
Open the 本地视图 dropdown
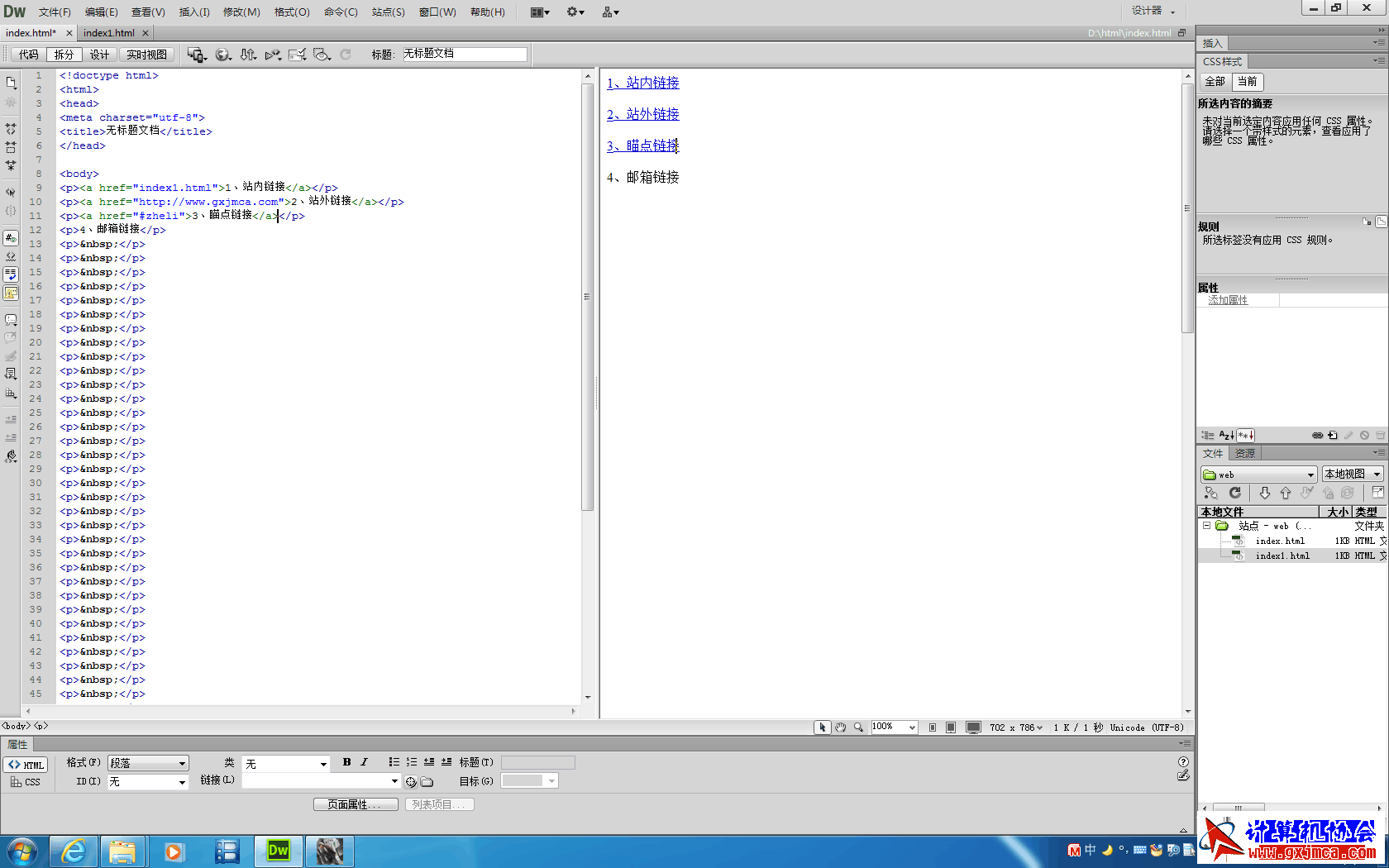pos(1352,474)
